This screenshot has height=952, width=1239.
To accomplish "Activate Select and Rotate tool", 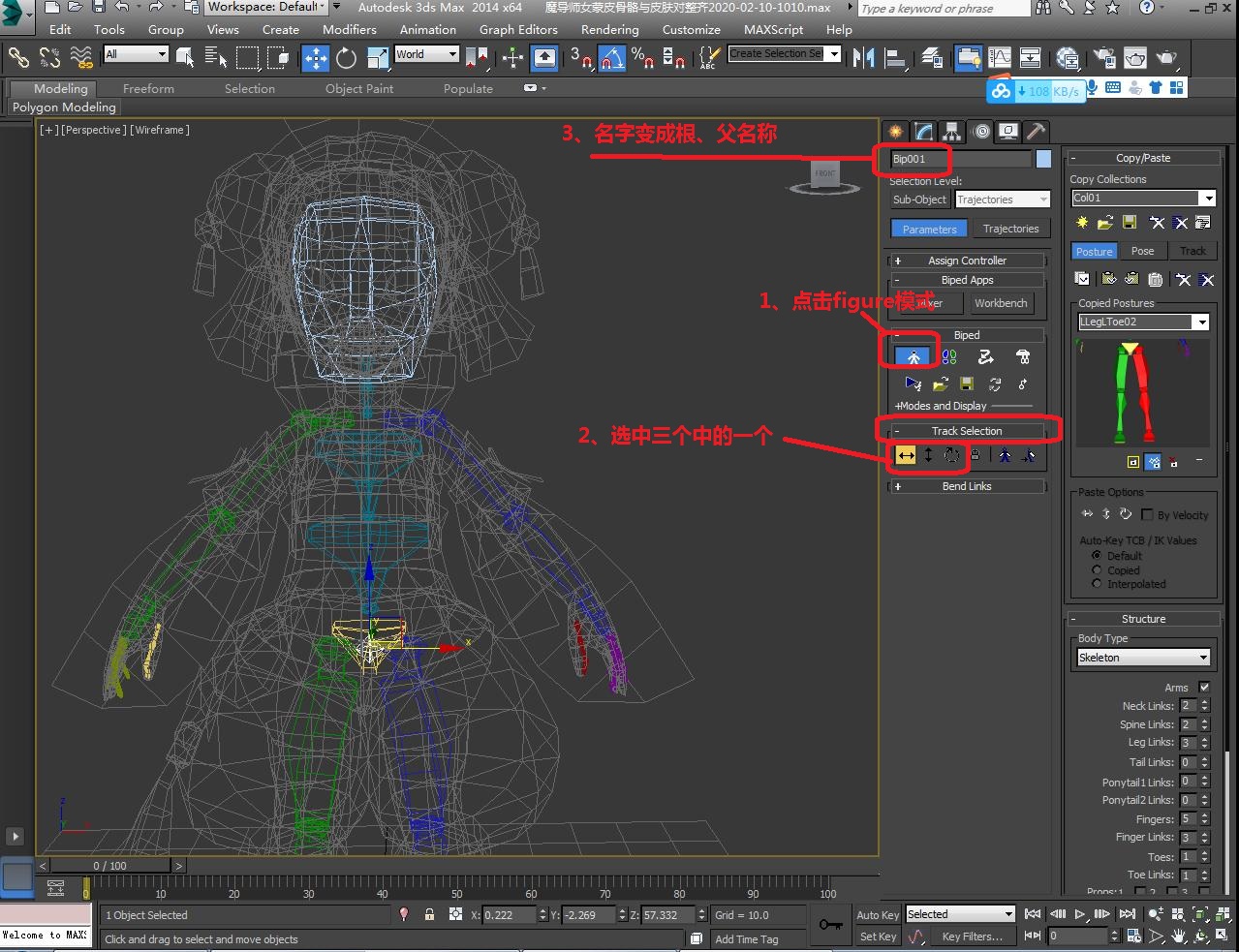I will [346, 58].
